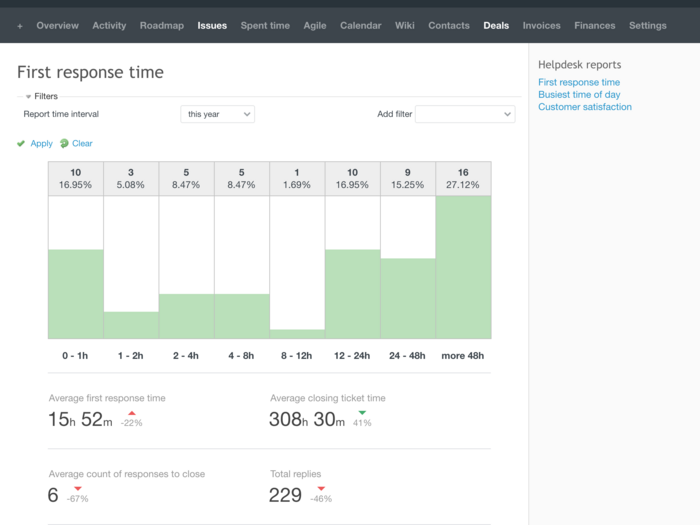Open Customer satisfaction report
Screen dimensions: 700x525
pos(585,107)
